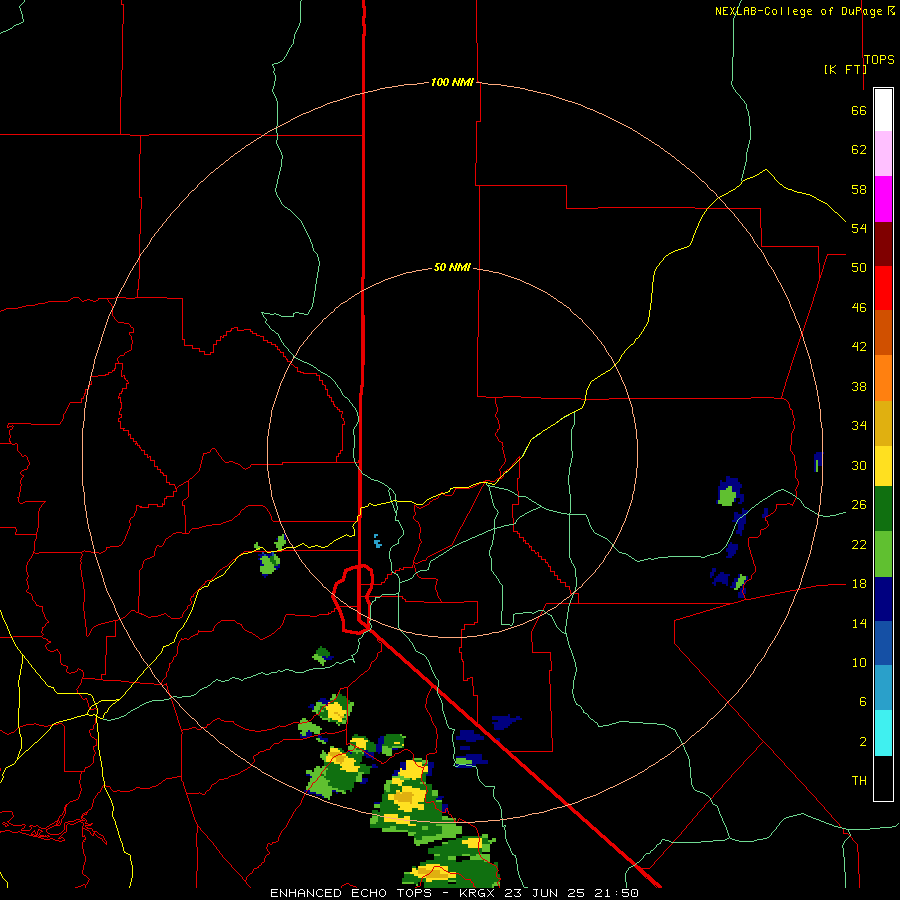Click the "22" scale label
The width and height of the screenshot is (900, 900).
pyautogui.click(x=859, y=544)
